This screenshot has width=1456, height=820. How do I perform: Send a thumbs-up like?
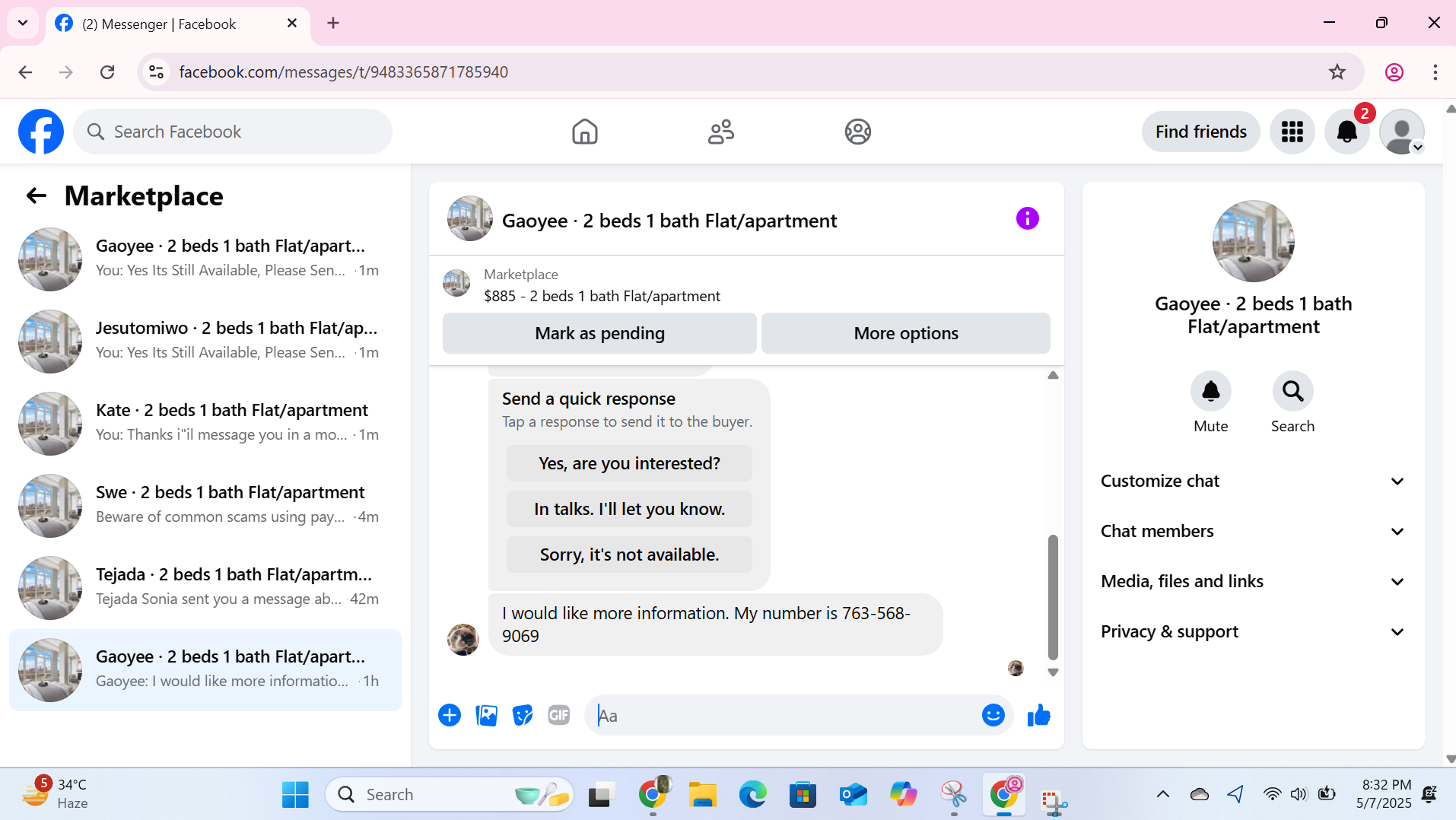coord(1038,715)
